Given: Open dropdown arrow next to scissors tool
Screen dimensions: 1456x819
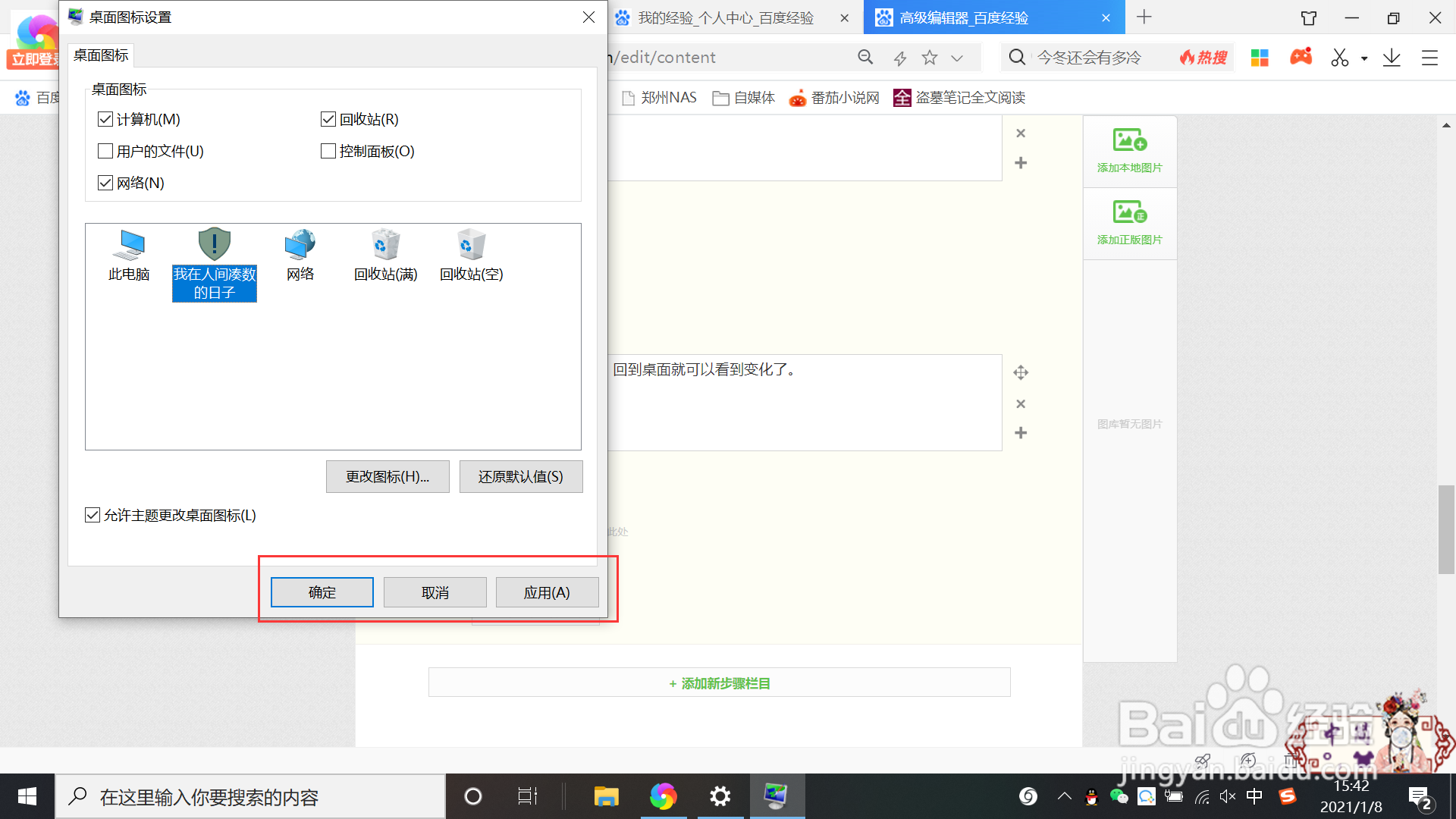Looking at the screenshot, I should coord(1364,58).
